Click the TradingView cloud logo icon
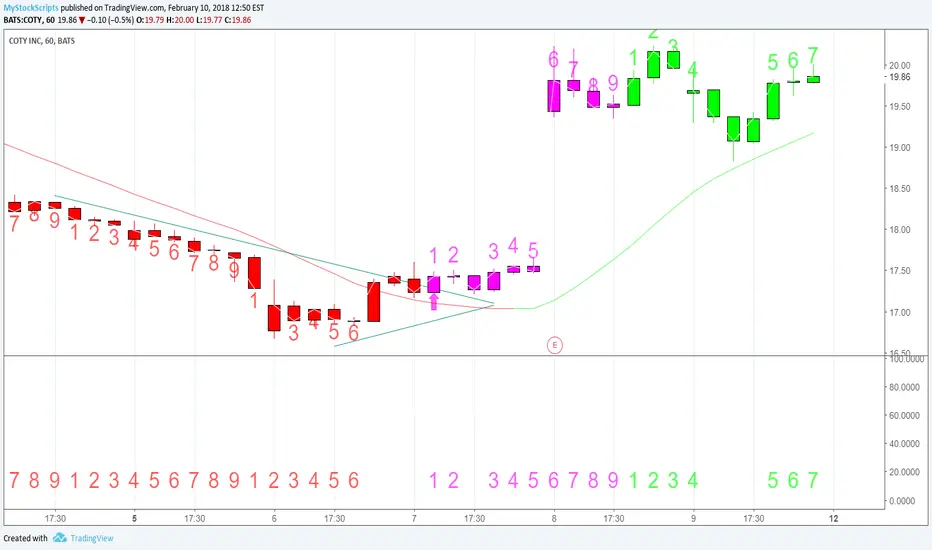Screen dimensions: 932x550 click(59, 538)
